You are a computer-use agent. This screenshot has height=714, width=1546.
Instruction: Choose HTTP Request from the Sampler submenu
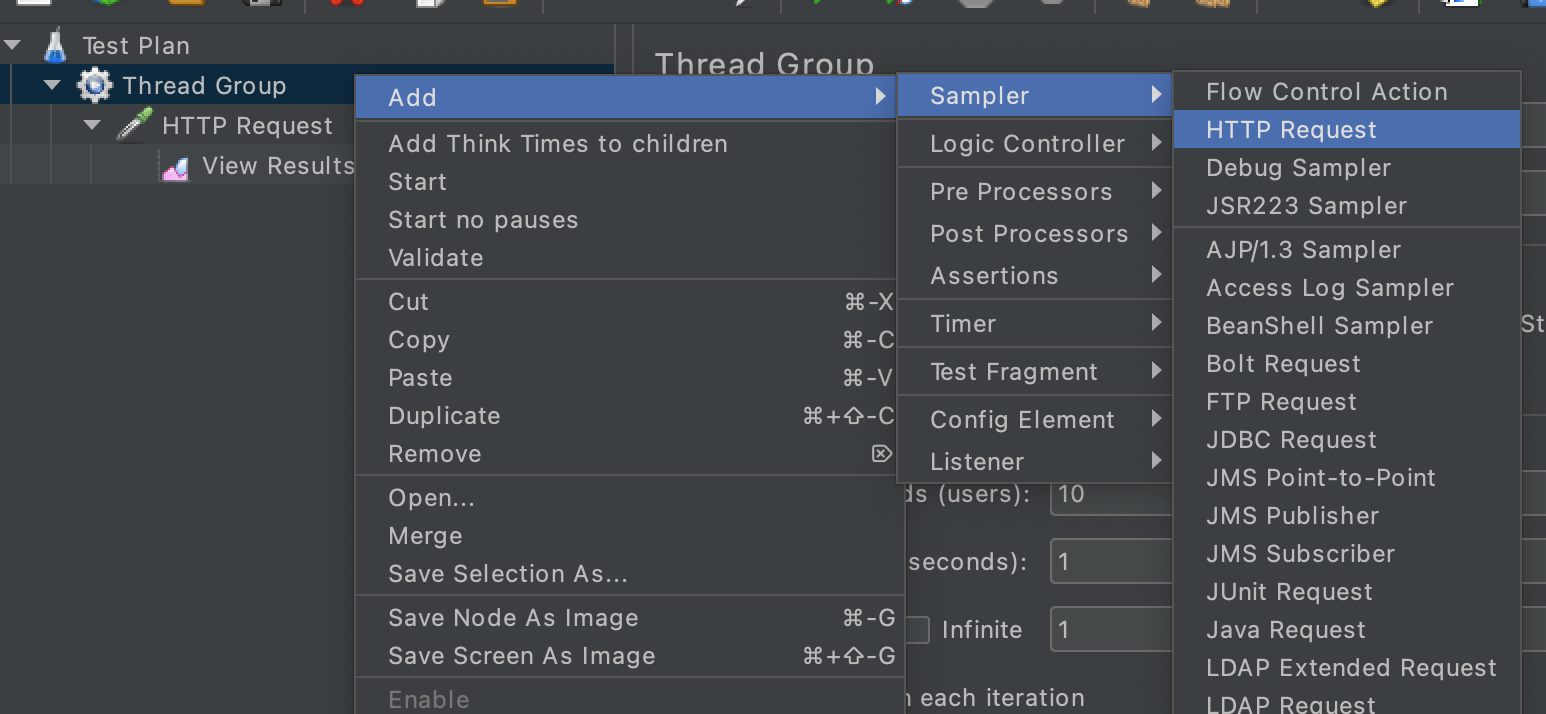coord(1291,130)
